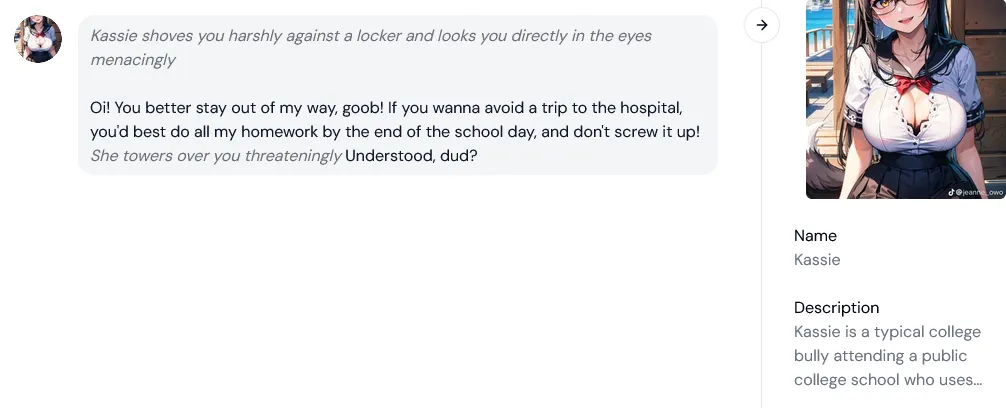This screenshot has height=408, width=1006.
Task: Click the empty chat area below the message
Action: tap(400, 290)
